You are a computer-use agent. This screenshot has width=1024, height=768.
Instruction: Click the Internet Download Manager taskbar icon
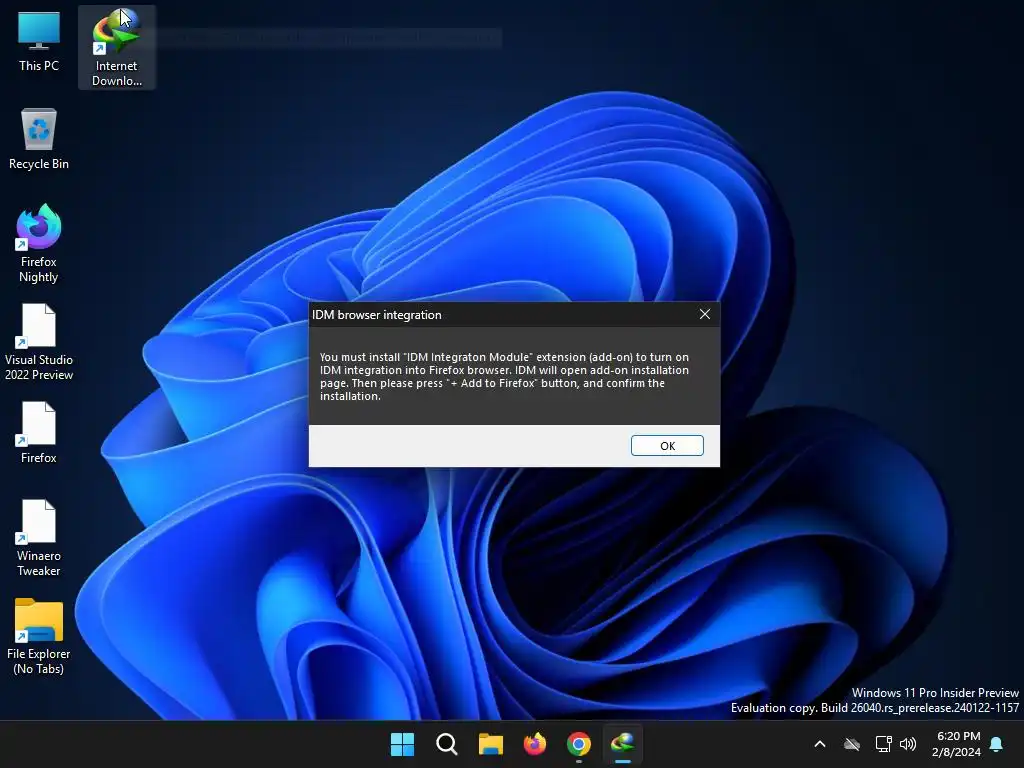click(622, 744)
